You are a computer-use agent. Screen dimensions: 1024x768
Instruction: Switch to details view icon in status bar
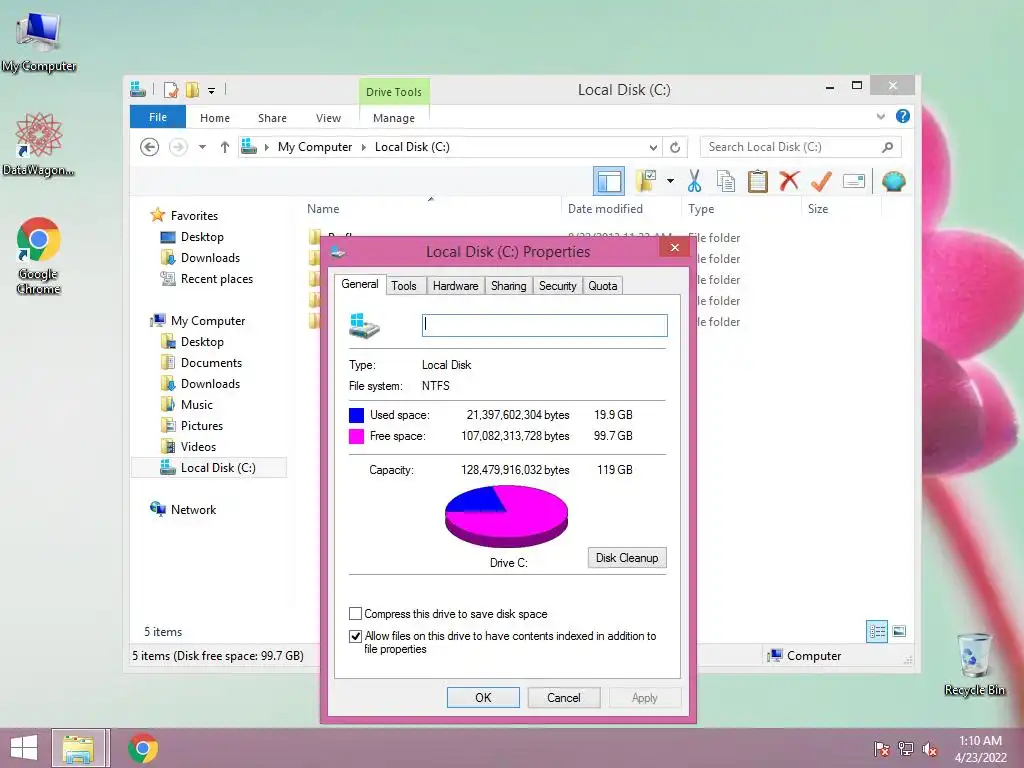pos(876,632)
